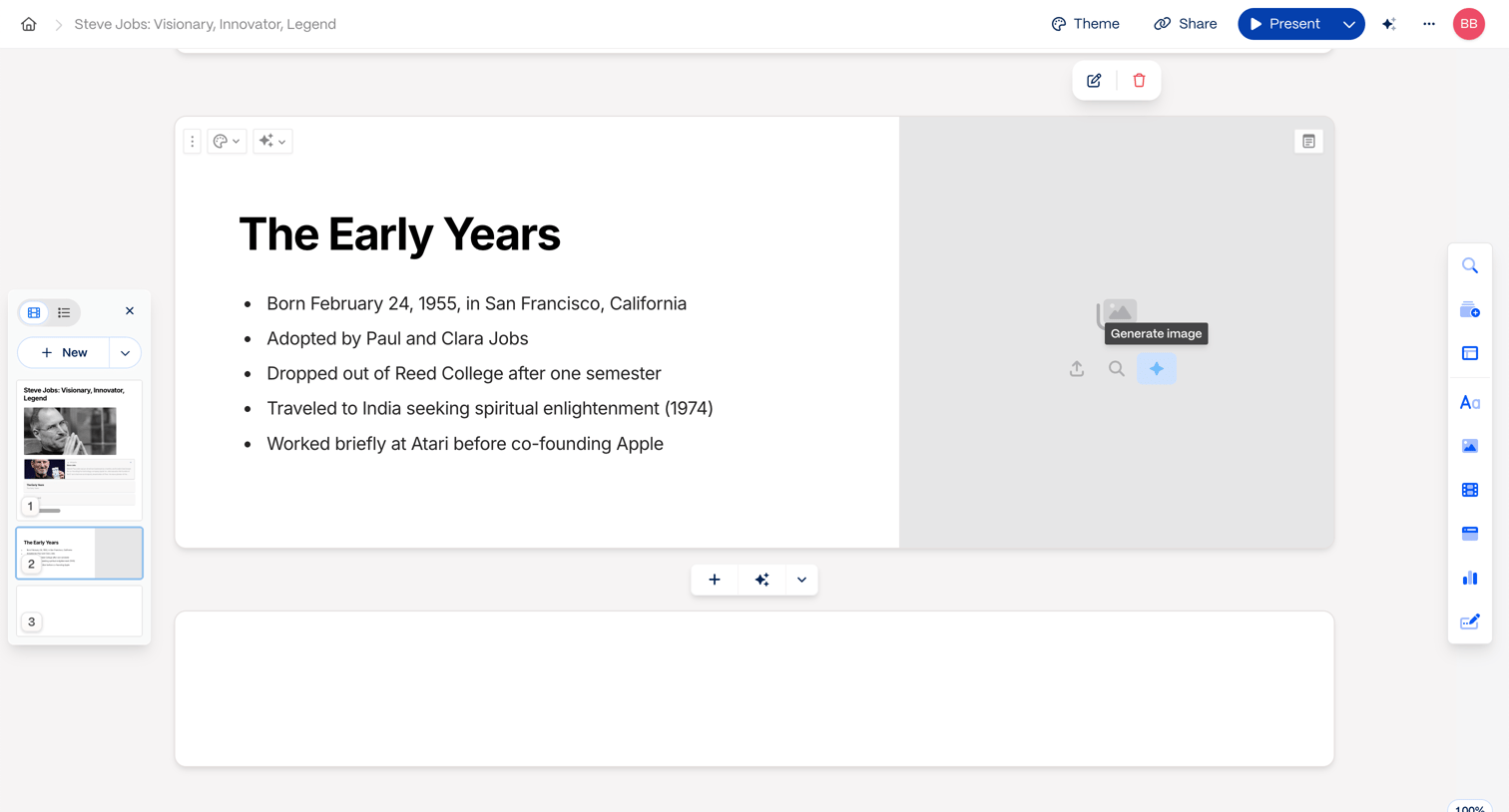The image size is (1509, 812).
Task: Open the embed panel in right sidebar
Action: click(x=1470, y=534)
